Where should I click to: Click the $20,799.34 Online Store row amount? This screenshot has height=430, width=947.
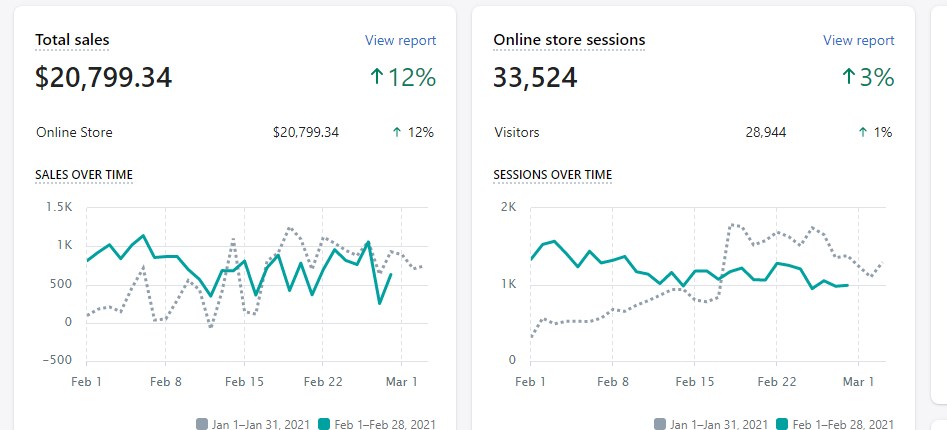point(306,132)
